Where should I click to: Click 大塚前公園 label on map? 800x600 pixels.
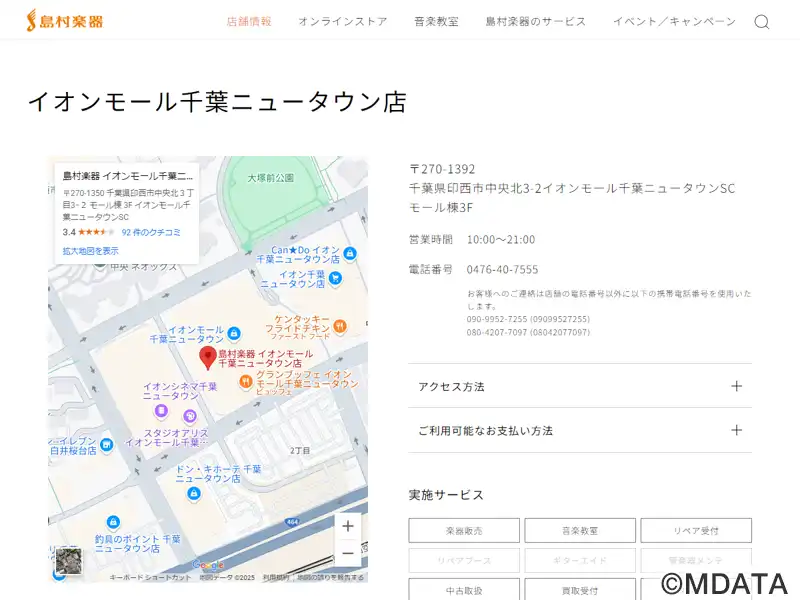(270, 178)
